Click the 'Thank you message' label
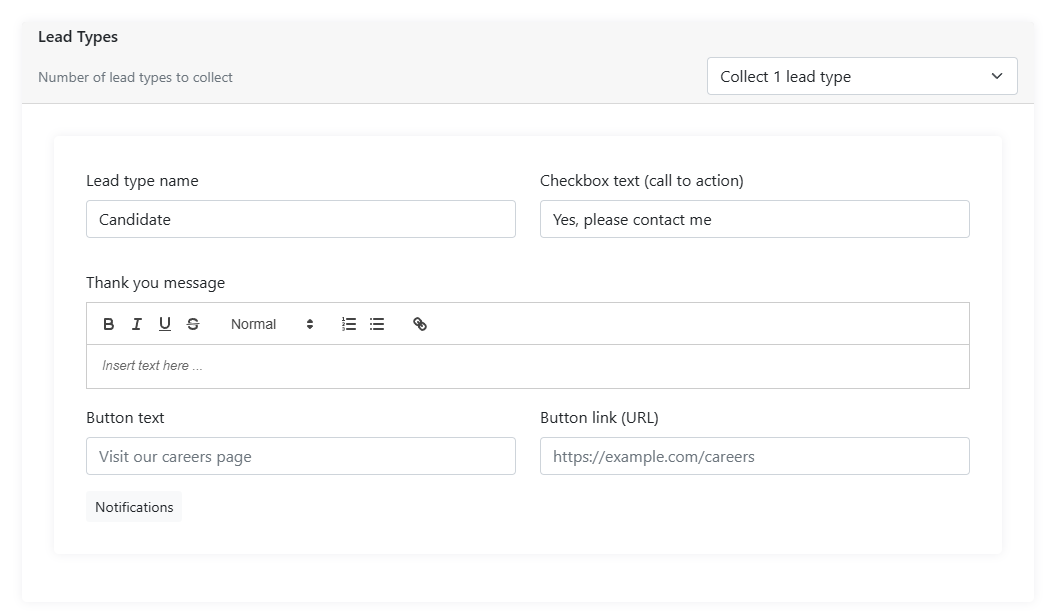 tap(155, 283)
